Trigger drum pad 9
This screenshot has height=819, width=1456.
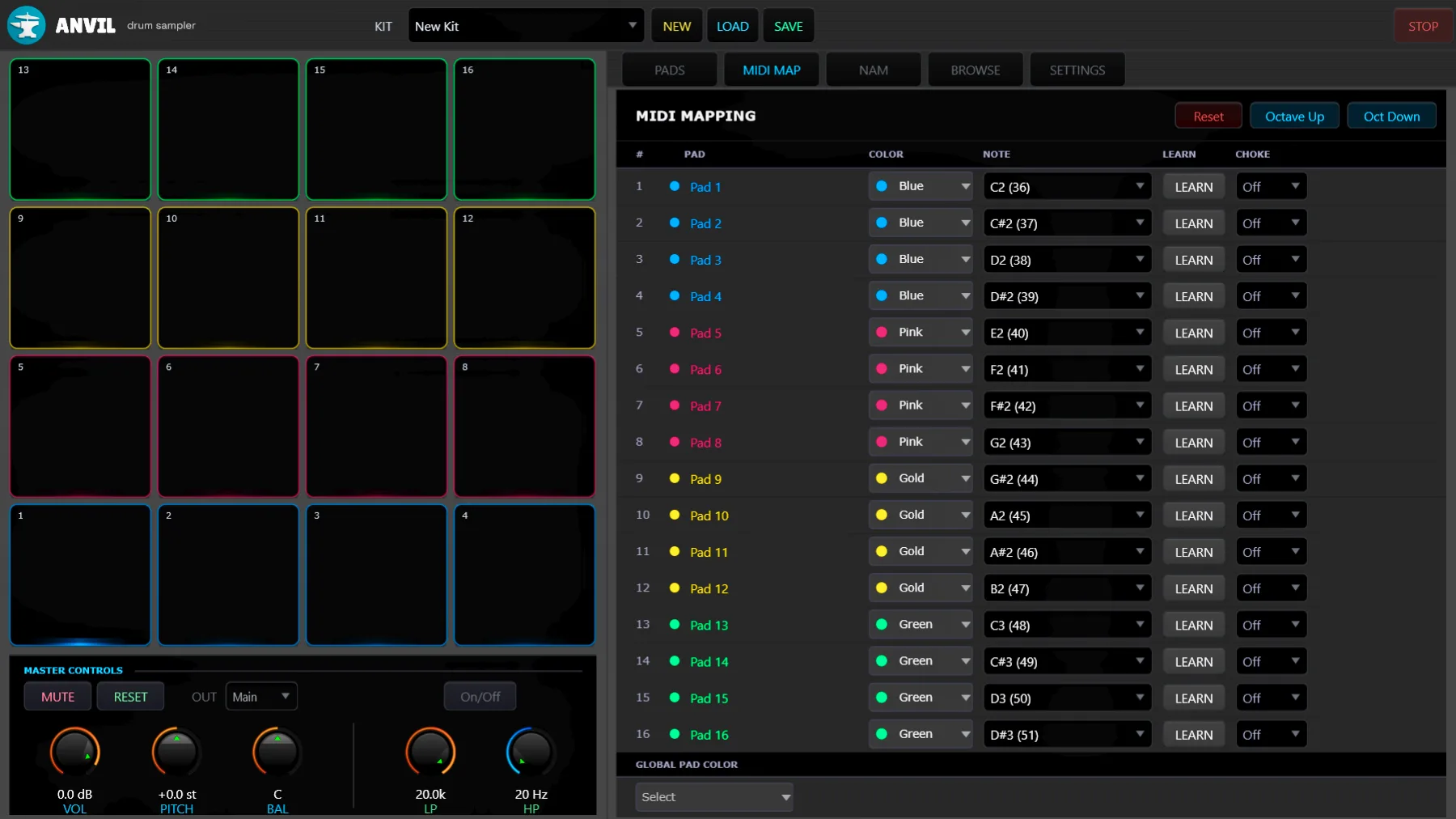pos(80,278)
